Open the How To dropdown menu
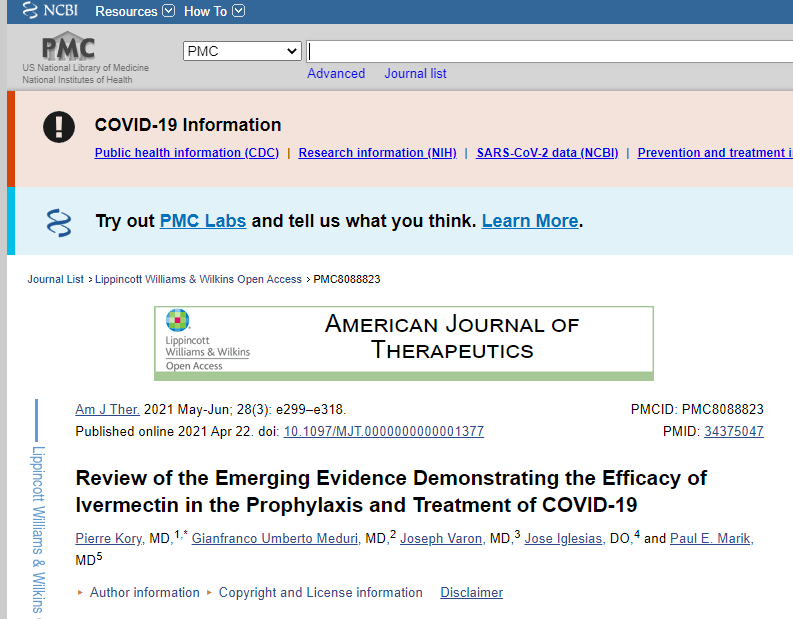793x619 pixels. (214, 11)
